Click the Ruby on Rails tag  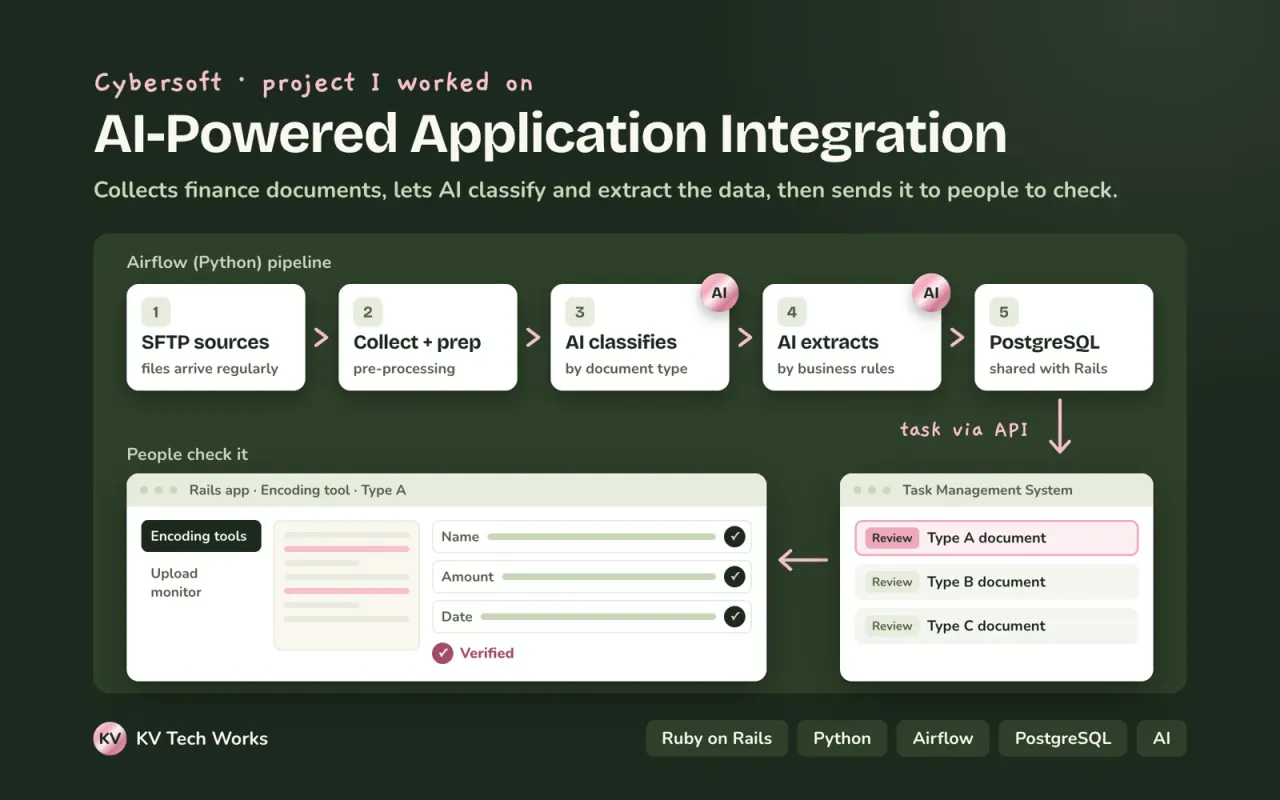click(717, 739)
